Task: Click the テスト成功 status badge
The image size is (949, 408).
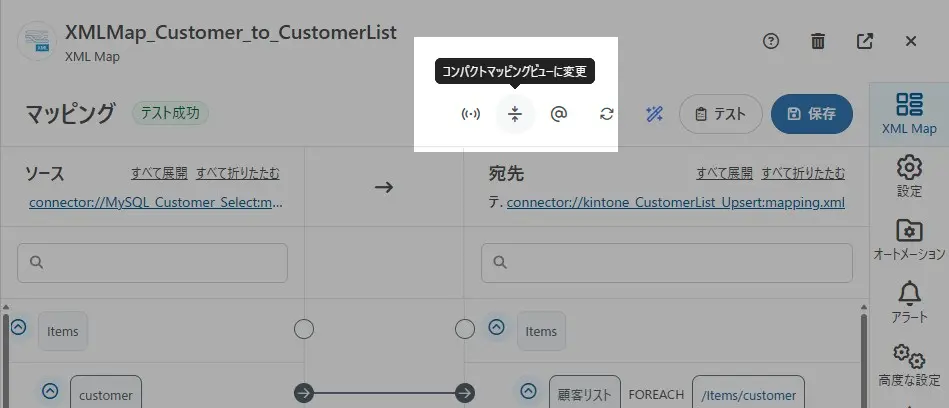Action: pyautogui.click(x=170, y=113)
